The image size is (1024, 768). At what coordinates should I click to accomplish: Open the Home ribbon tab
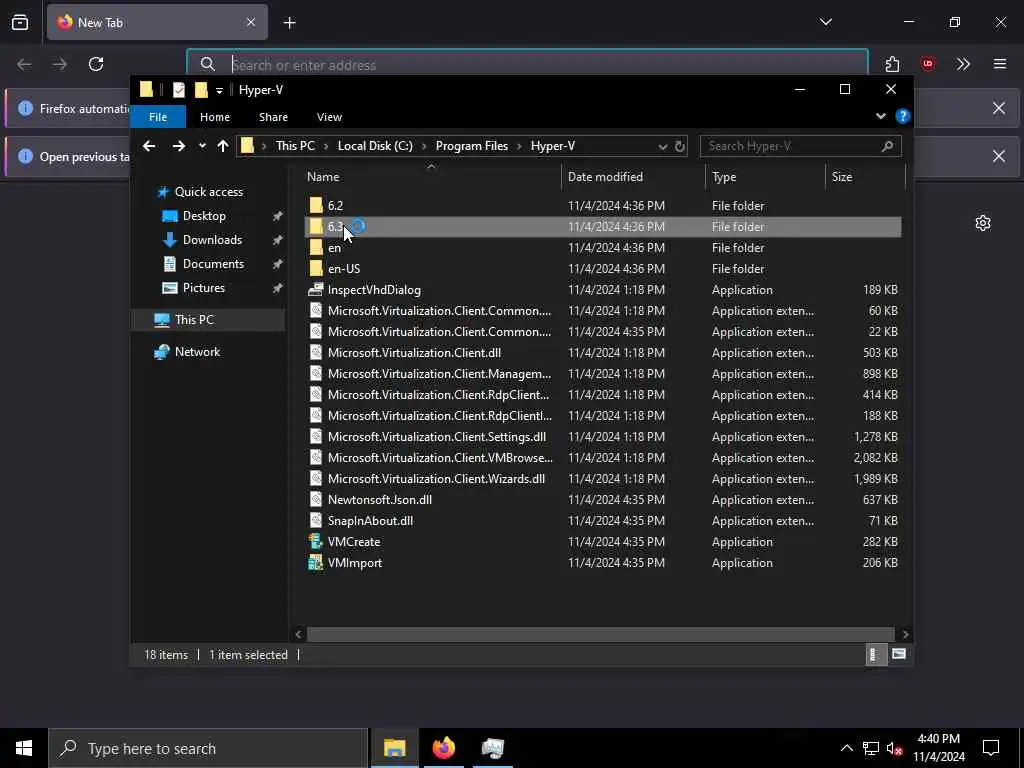[215, 117]
